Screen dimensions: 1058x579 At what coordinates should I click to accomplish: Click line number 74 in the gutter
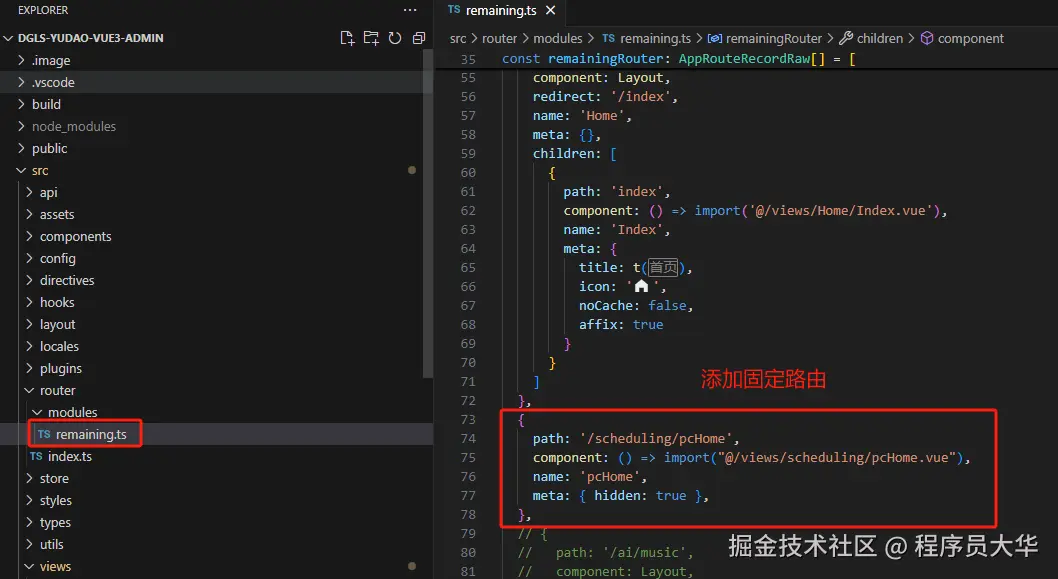coord(468,439)
